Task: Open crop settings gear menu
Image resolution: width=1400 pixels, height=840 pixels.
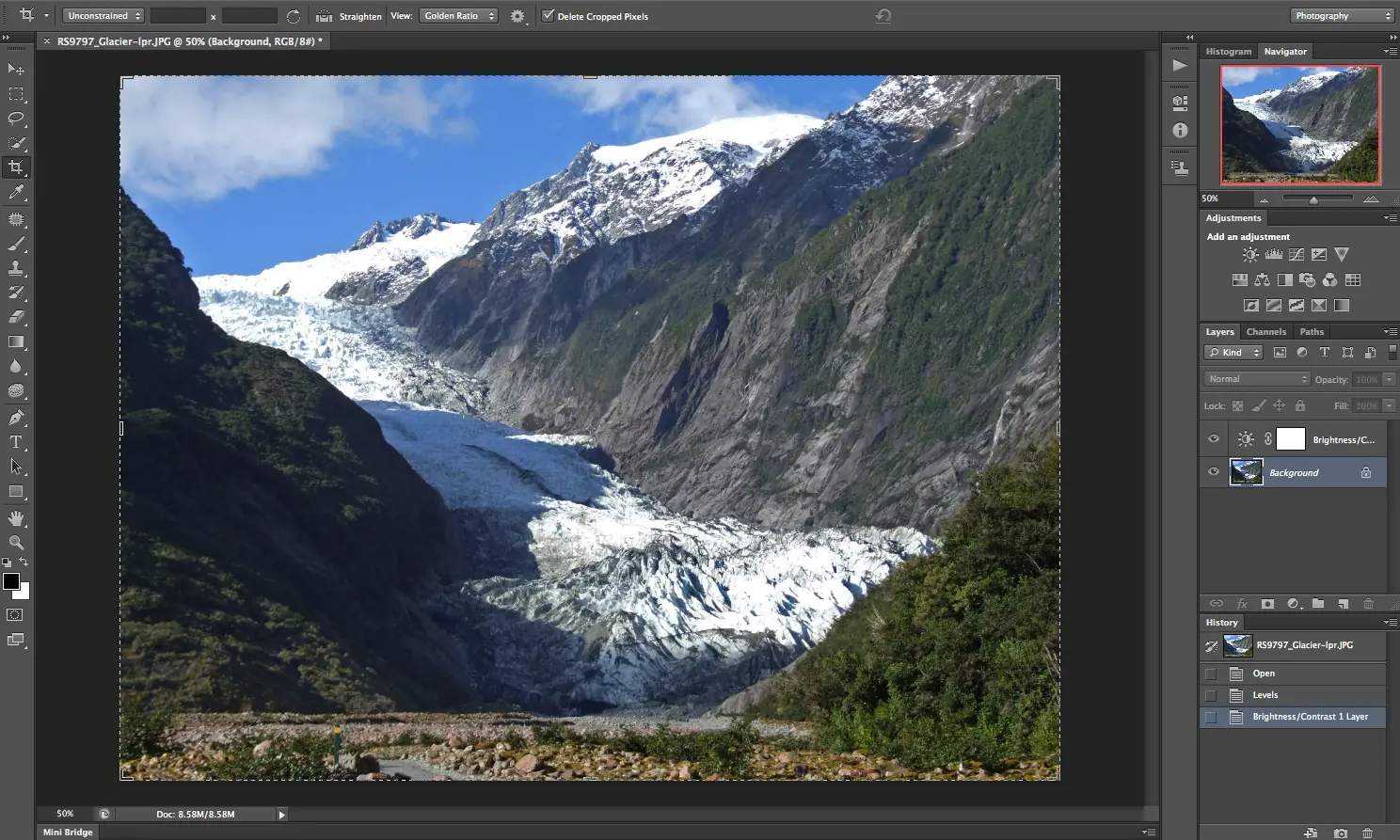Action: point(517,16)
